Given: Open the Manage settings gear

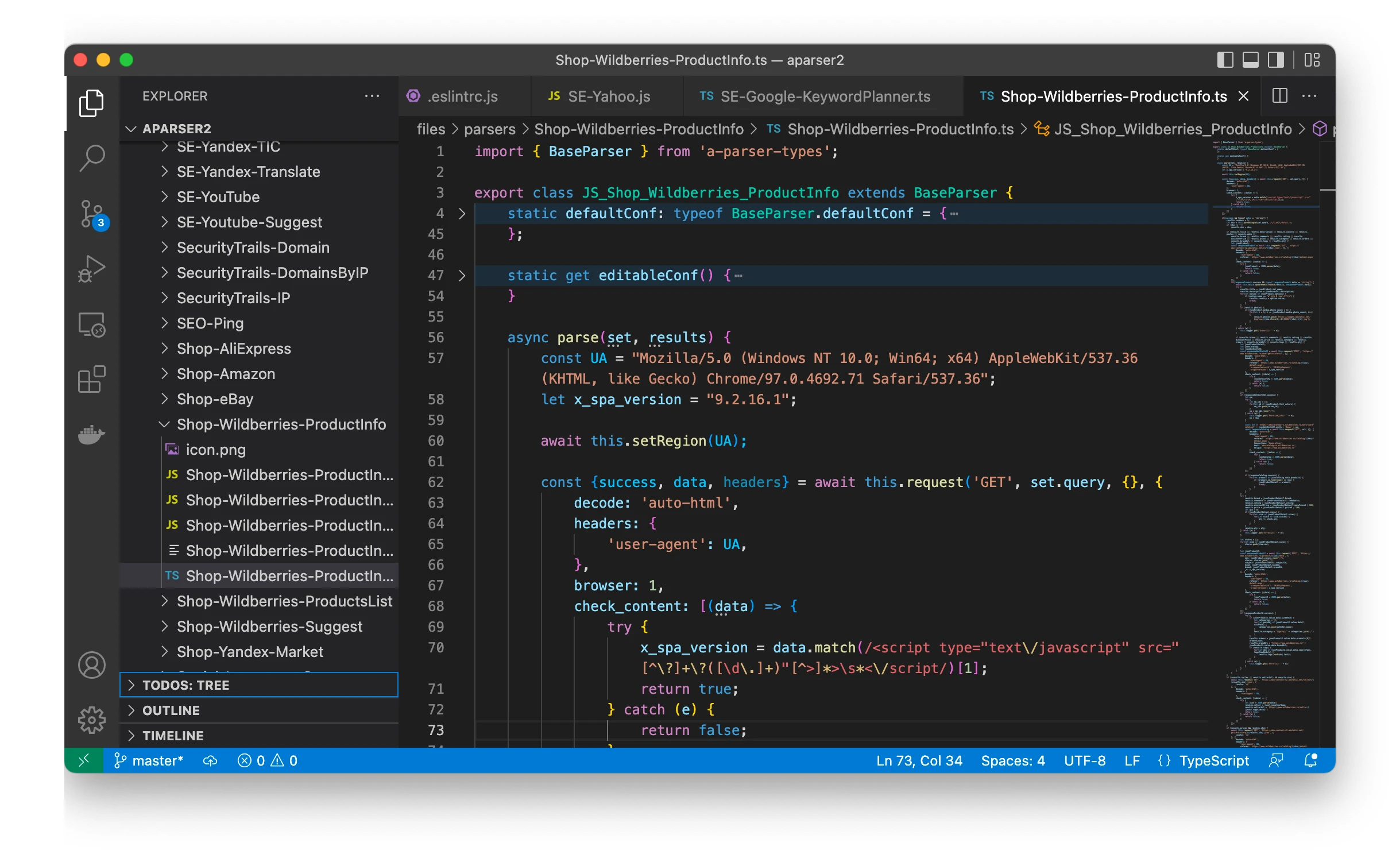Looking at the screenshot, I should (x=92, y=719).
